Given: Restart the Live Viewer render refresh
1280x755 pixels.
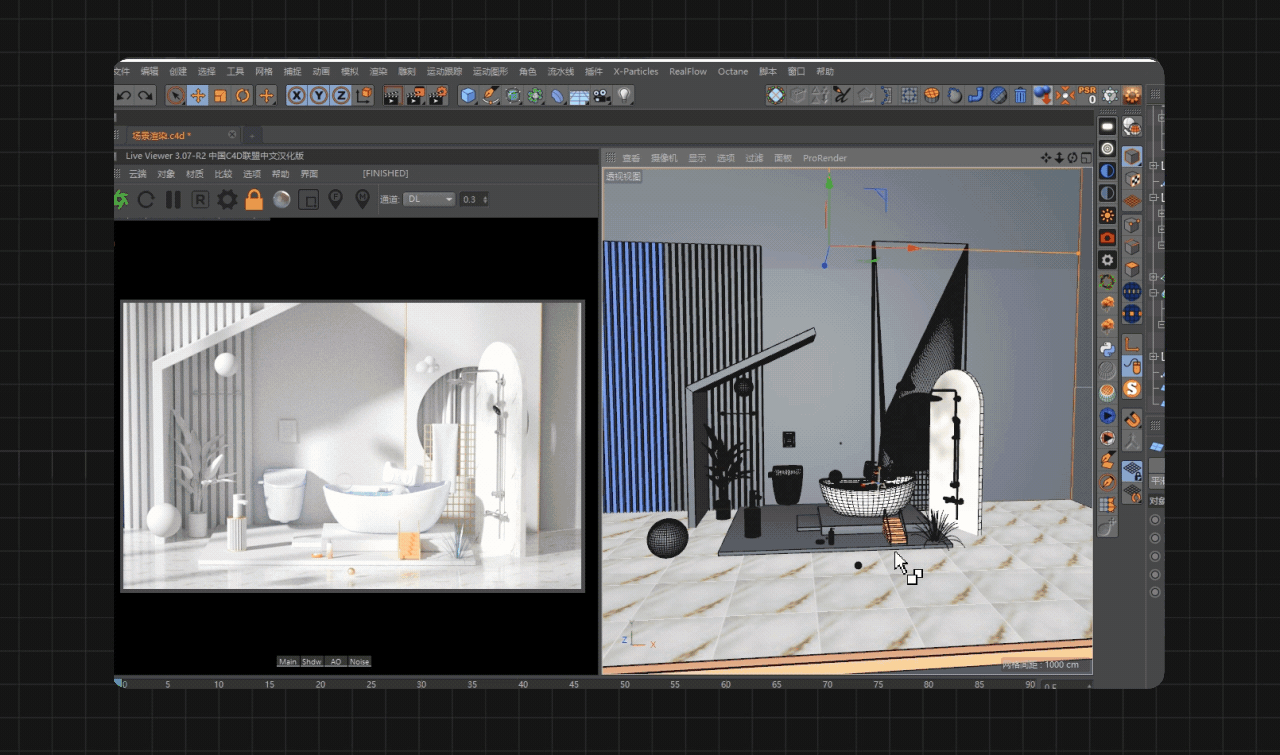Looking at the screenshot, I should coord(146,200).
